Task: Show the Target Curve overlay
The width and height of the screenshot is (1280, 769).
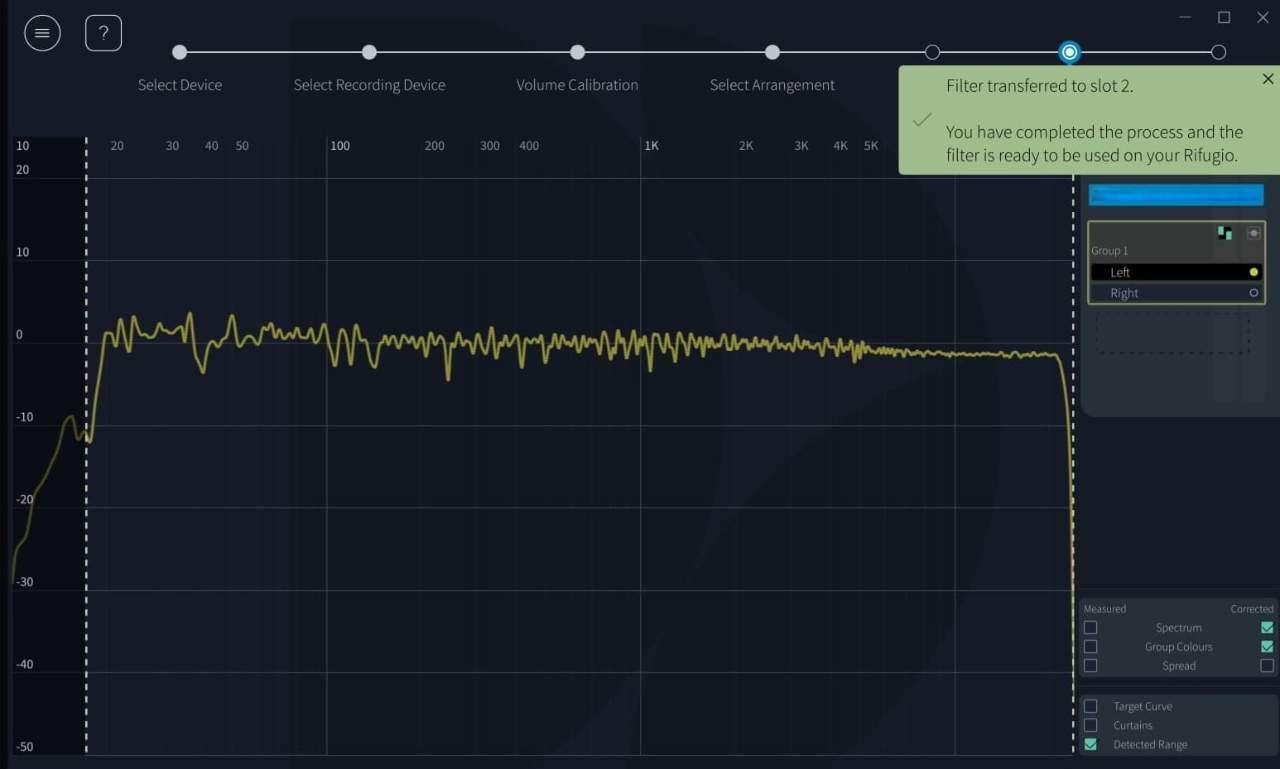Action: (1091, 706)
